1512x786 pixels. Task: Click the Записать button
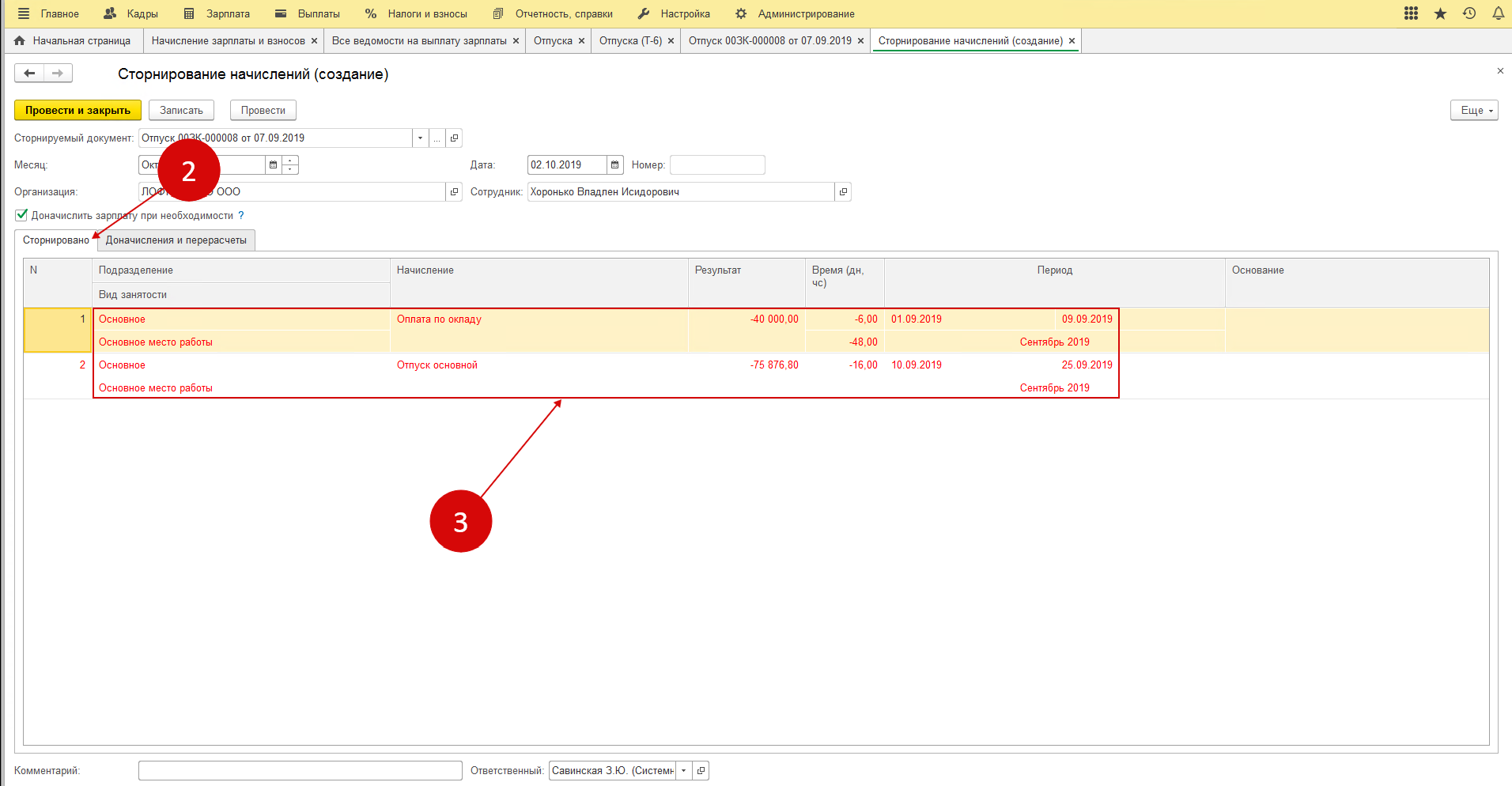point(181,110)
